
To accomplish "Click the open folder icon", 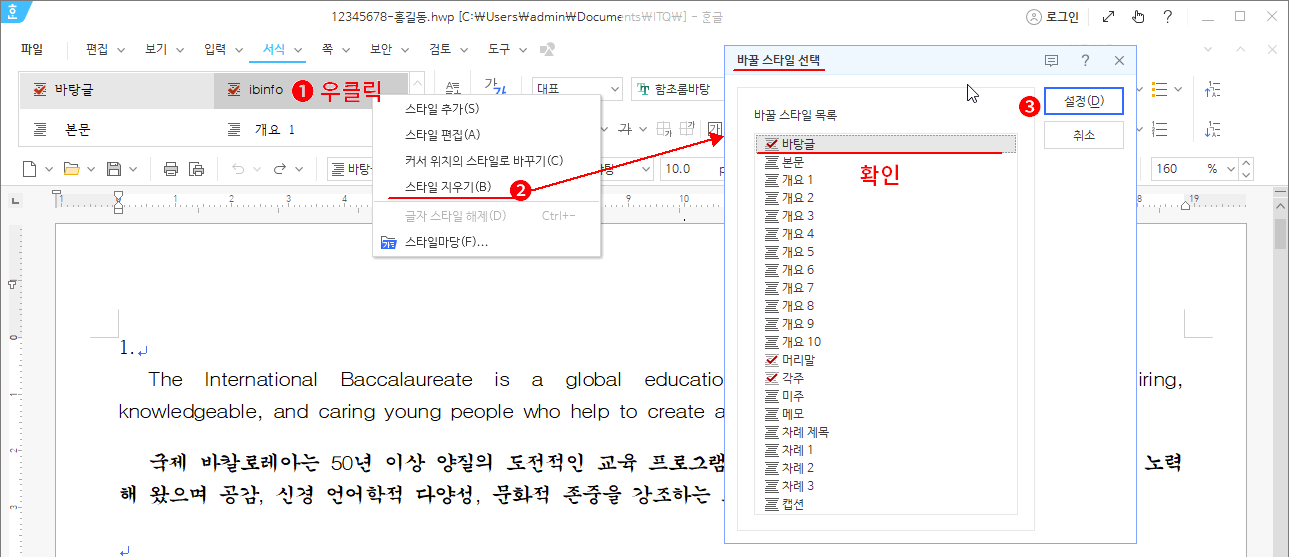I will click(x=72, y=169).
